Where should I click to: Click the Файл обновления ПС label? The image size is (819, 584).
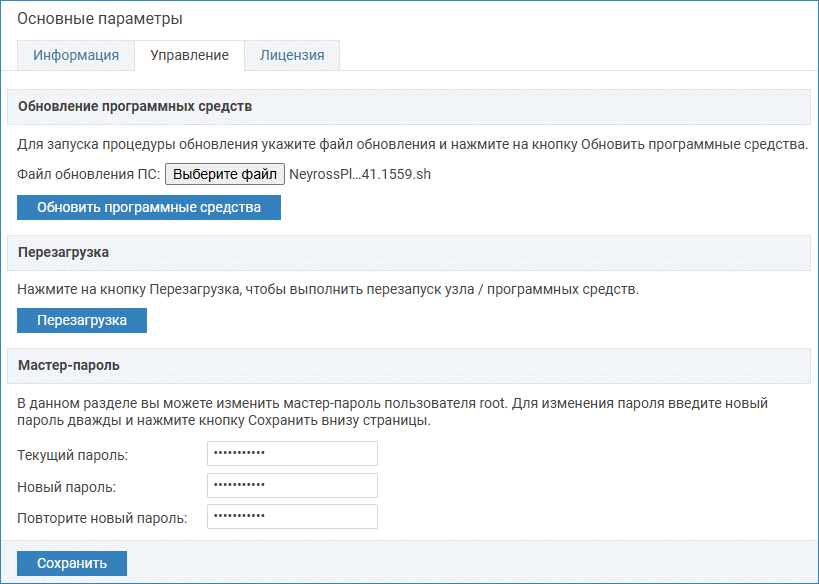click(x=88, y=174)
